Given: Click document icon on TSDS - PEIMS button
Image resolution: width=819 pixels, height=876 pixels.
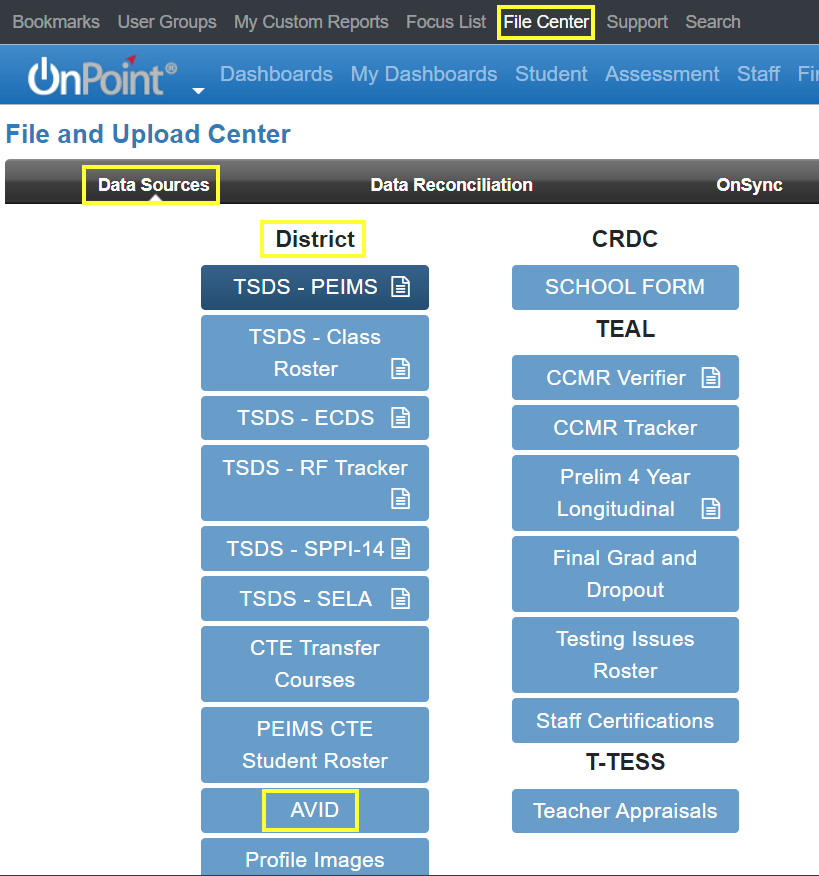Looking at the screenshot, I should (401, 287).
